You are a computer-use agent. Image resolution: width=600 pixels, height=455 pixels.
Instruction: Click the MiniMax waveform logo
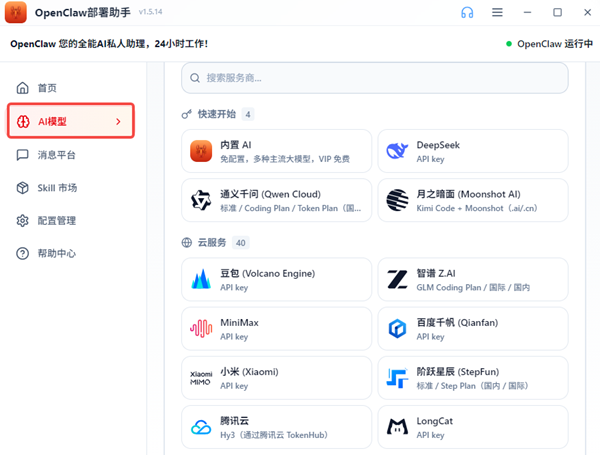[201, 329]
